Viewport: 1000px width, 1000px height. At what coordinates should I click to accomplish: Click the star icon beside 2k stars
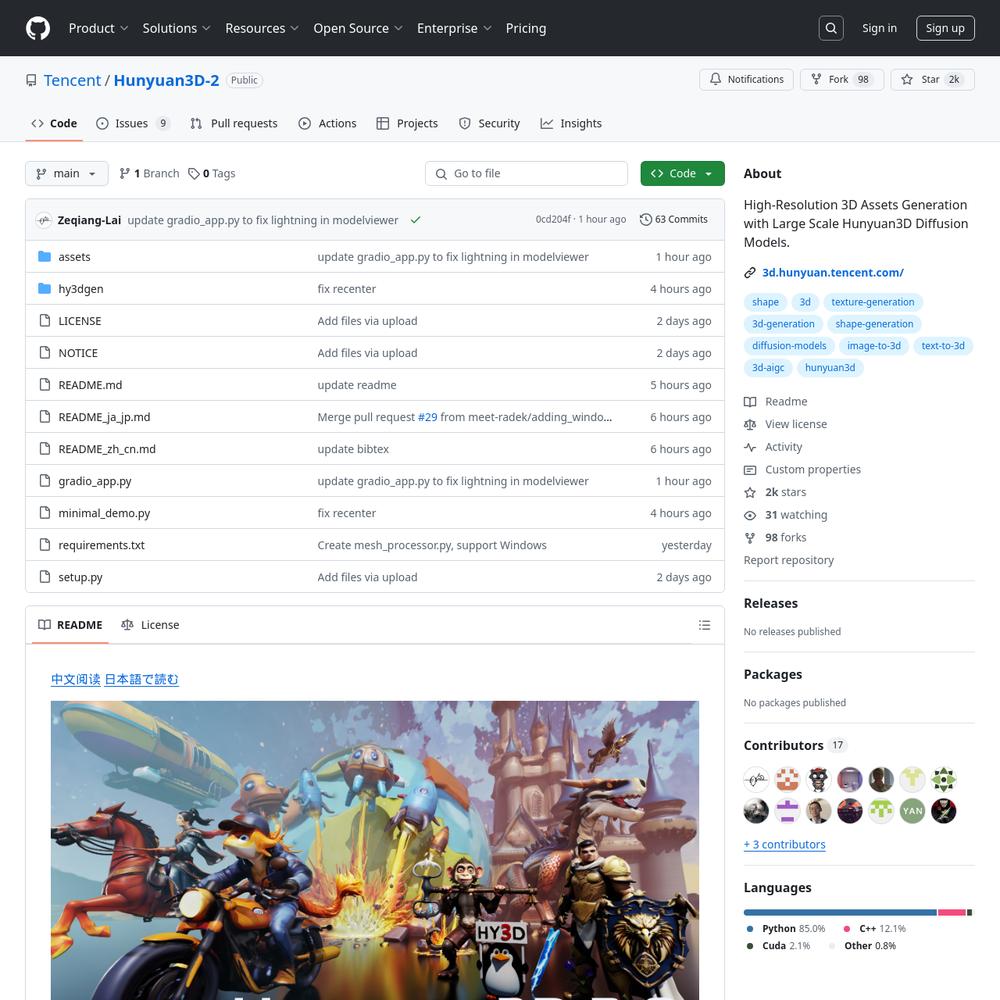tap(750, 492)
